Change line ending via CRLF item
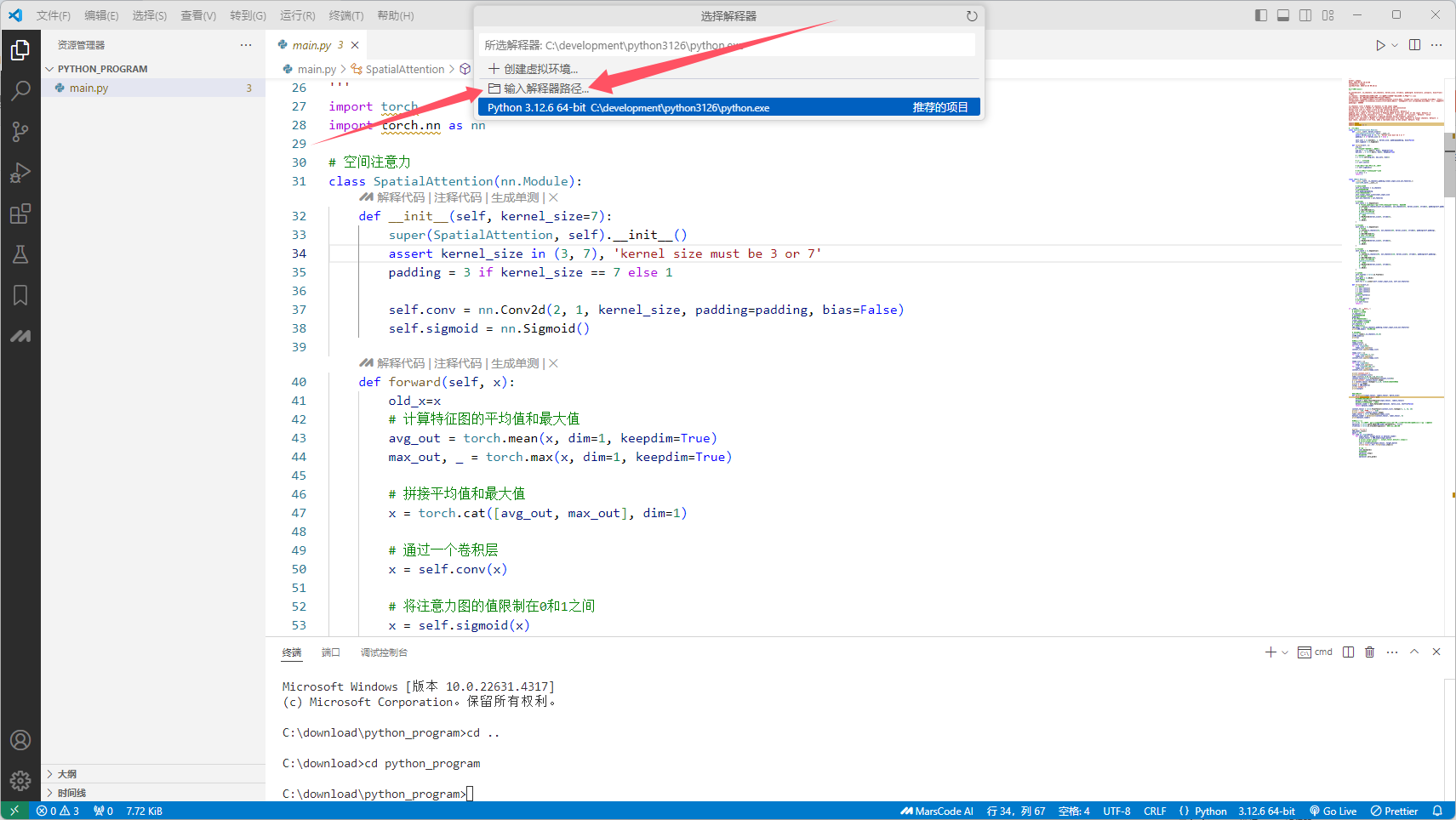This screenshot has height=820, width=1456. pyautogui.click(x=1155, y=811)
